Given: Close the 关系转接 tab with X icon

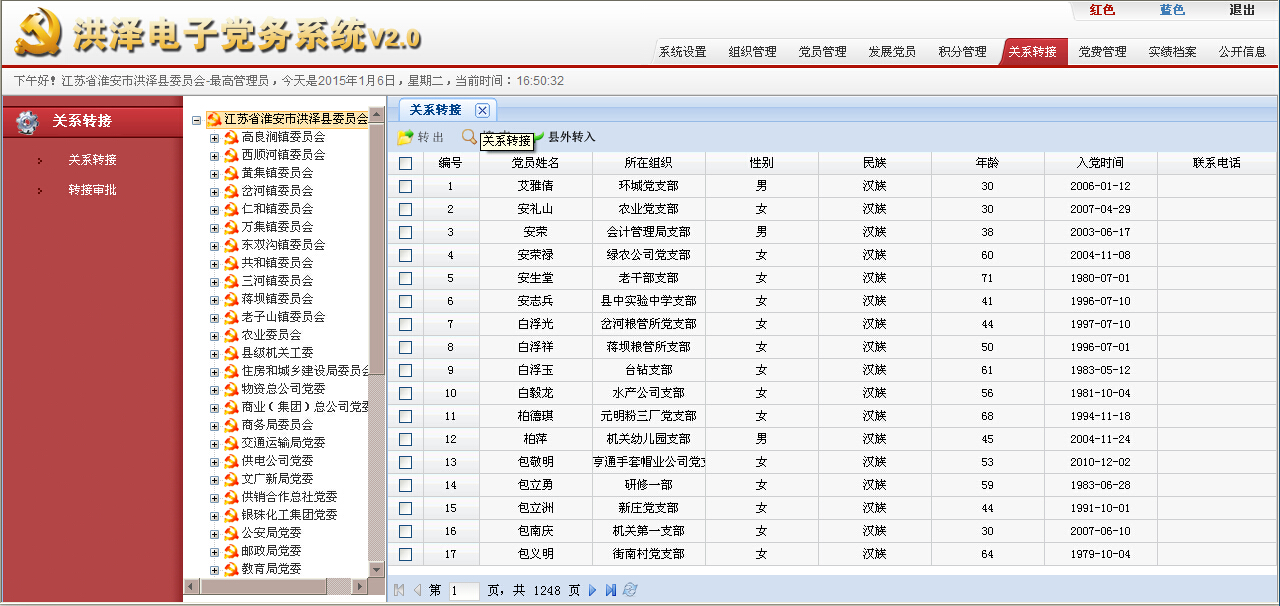Looking at the screenshot, I should tap(482, 110).
